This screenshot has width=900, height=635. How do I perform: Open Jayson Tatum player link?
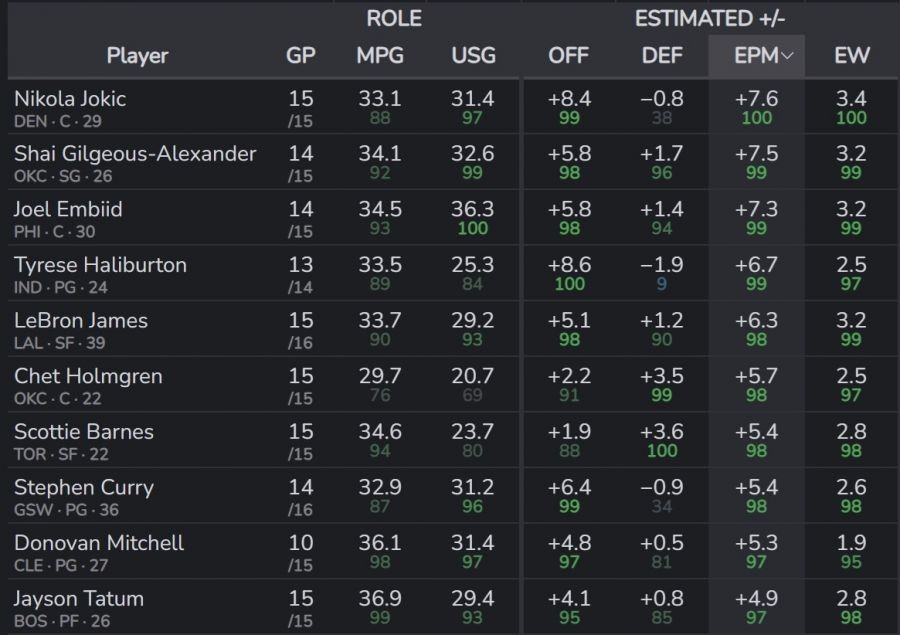point(79,599)
